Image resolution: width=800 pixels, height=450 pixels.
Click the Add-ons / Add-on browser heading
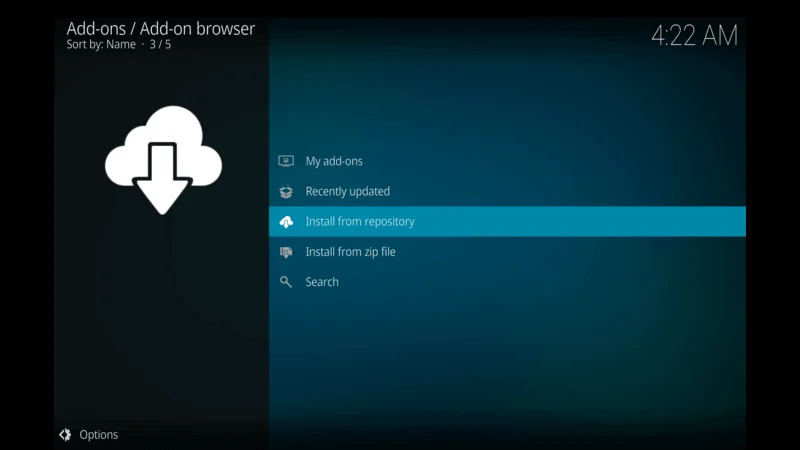161,29
